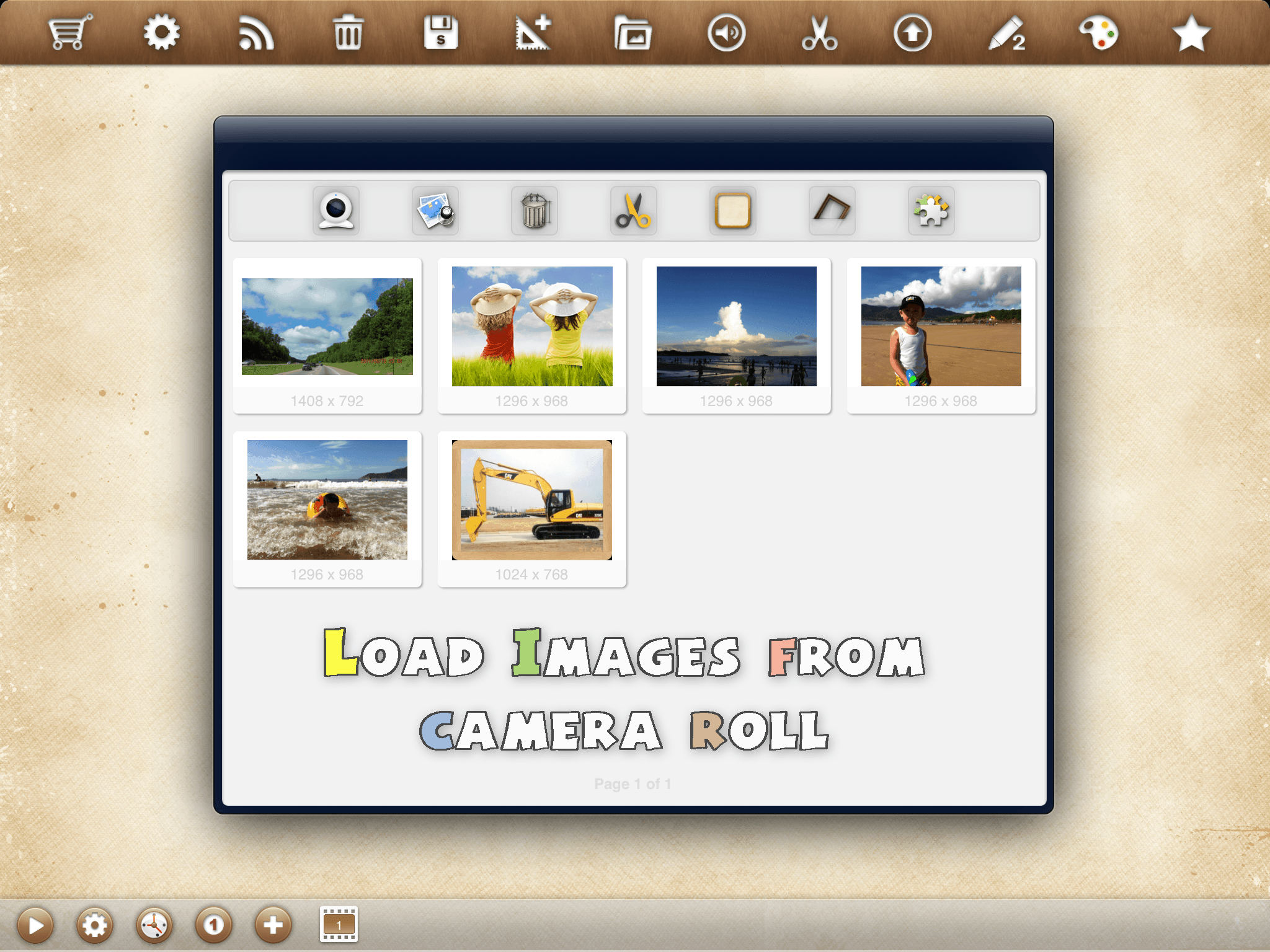Click the upload arrow icon
The width and height of the screenshot is (1270, 952).
point(912,33)
